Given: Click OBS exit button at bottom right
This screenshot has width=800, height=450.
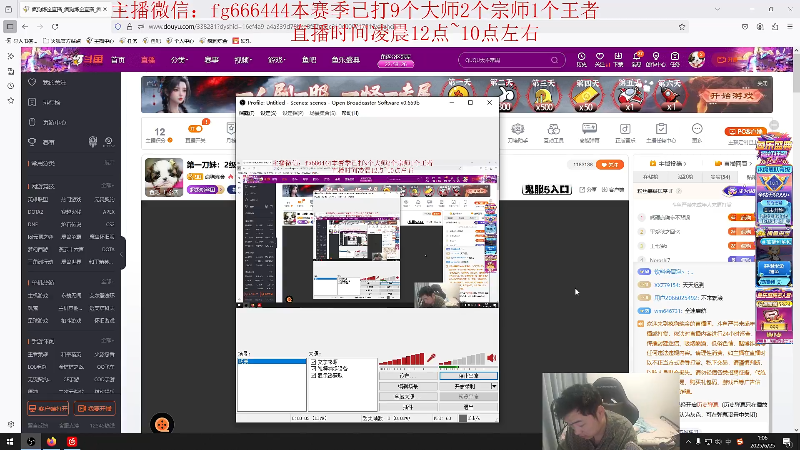Looking at the screenshot, I should click(x=468, y=407).
